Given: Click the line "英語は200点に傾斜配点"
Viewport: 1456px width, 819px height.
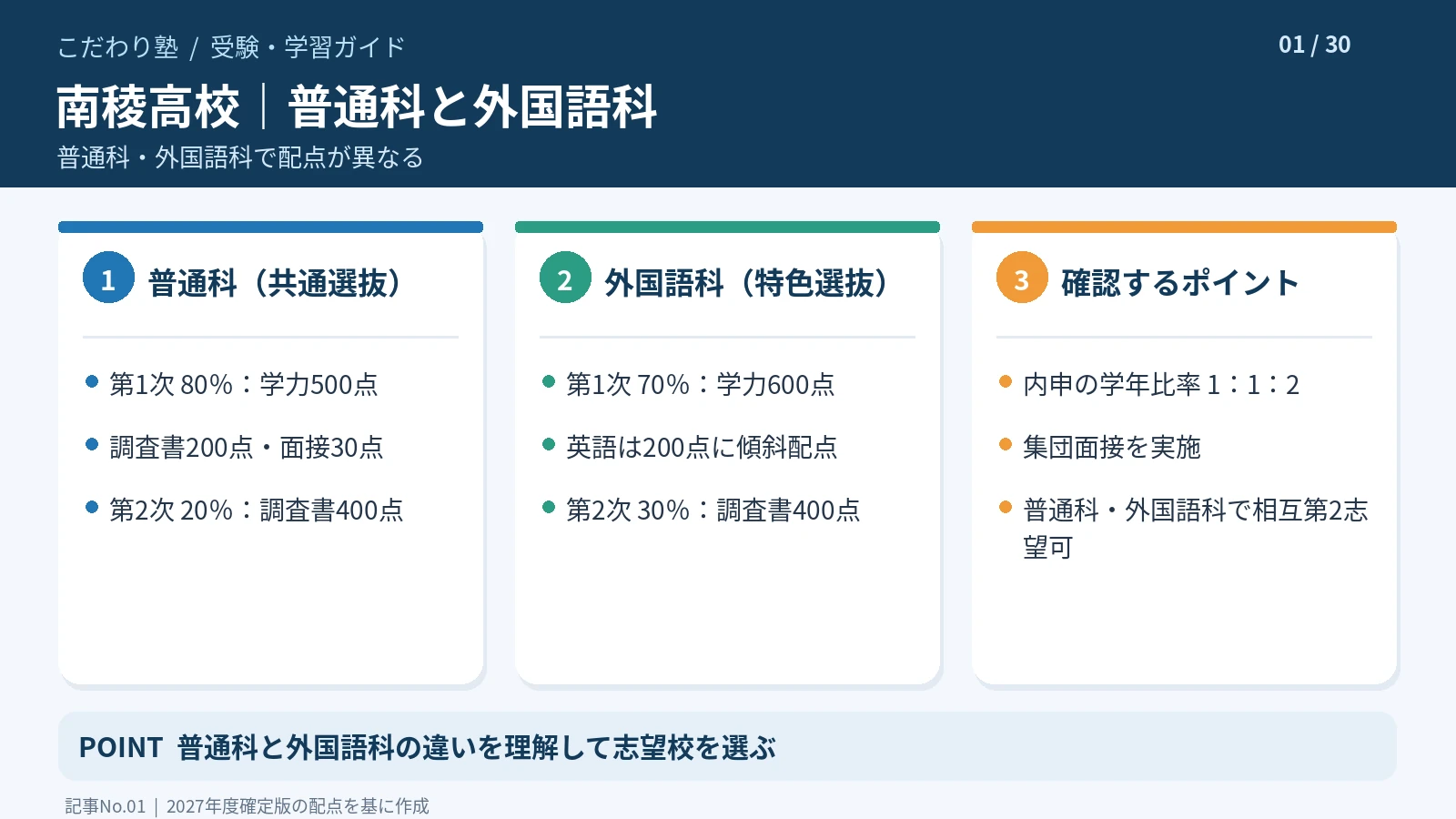Looking at the screenshot, I should (x=702, y=448).
